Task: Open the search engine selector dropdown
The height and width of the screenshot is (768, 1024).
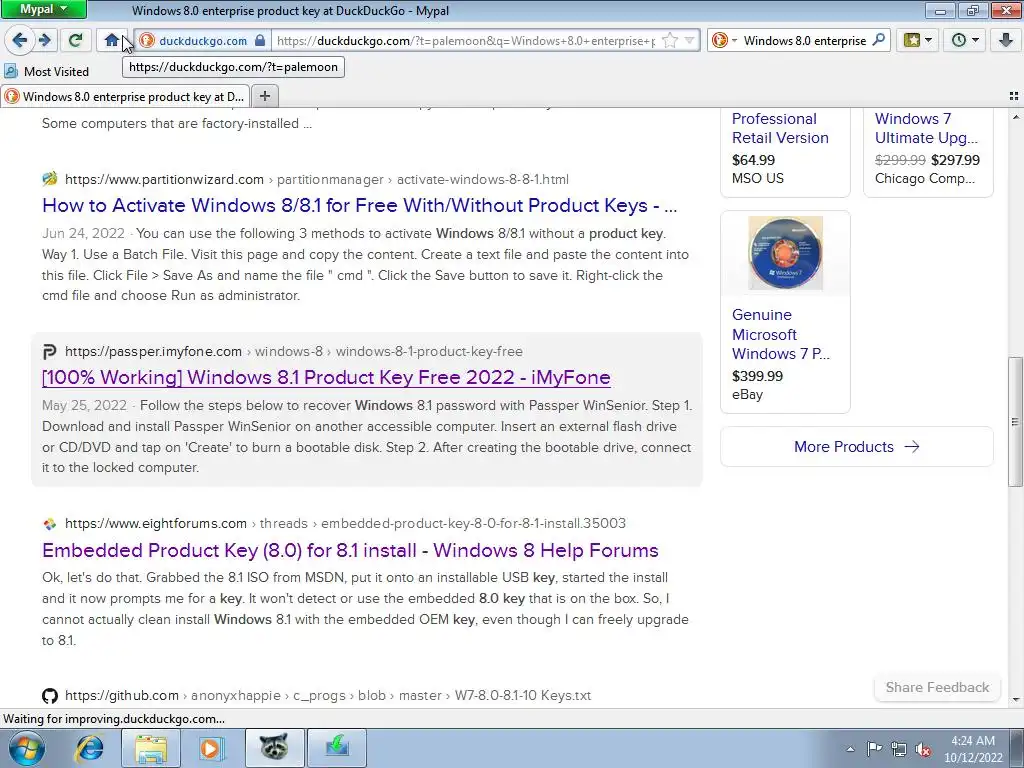Action: 724,40
